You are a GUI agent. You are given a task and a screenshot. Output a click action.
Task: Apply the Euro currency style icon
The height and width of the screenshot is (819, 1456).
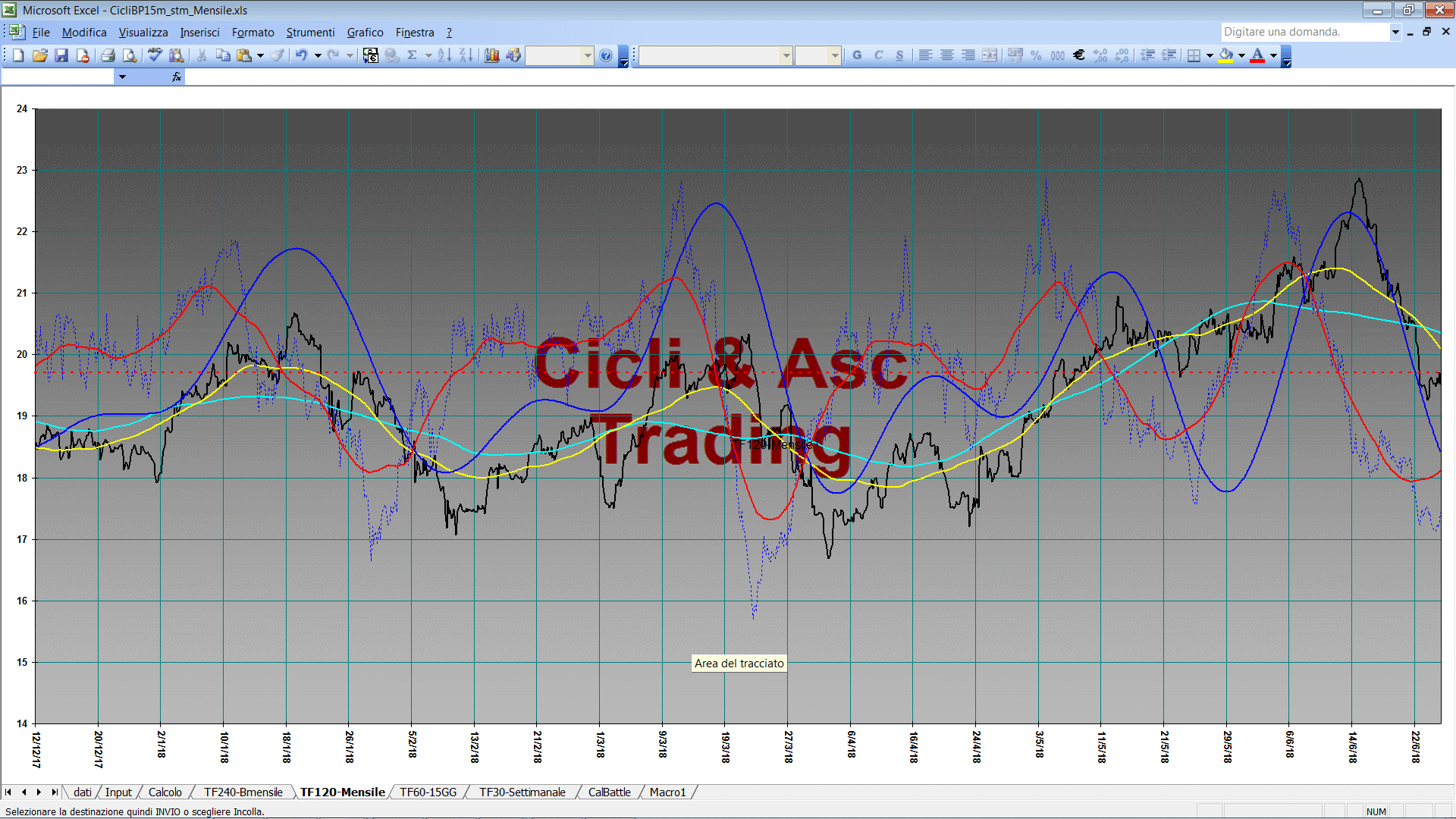pyautogui.click(x=1079, y=55)
